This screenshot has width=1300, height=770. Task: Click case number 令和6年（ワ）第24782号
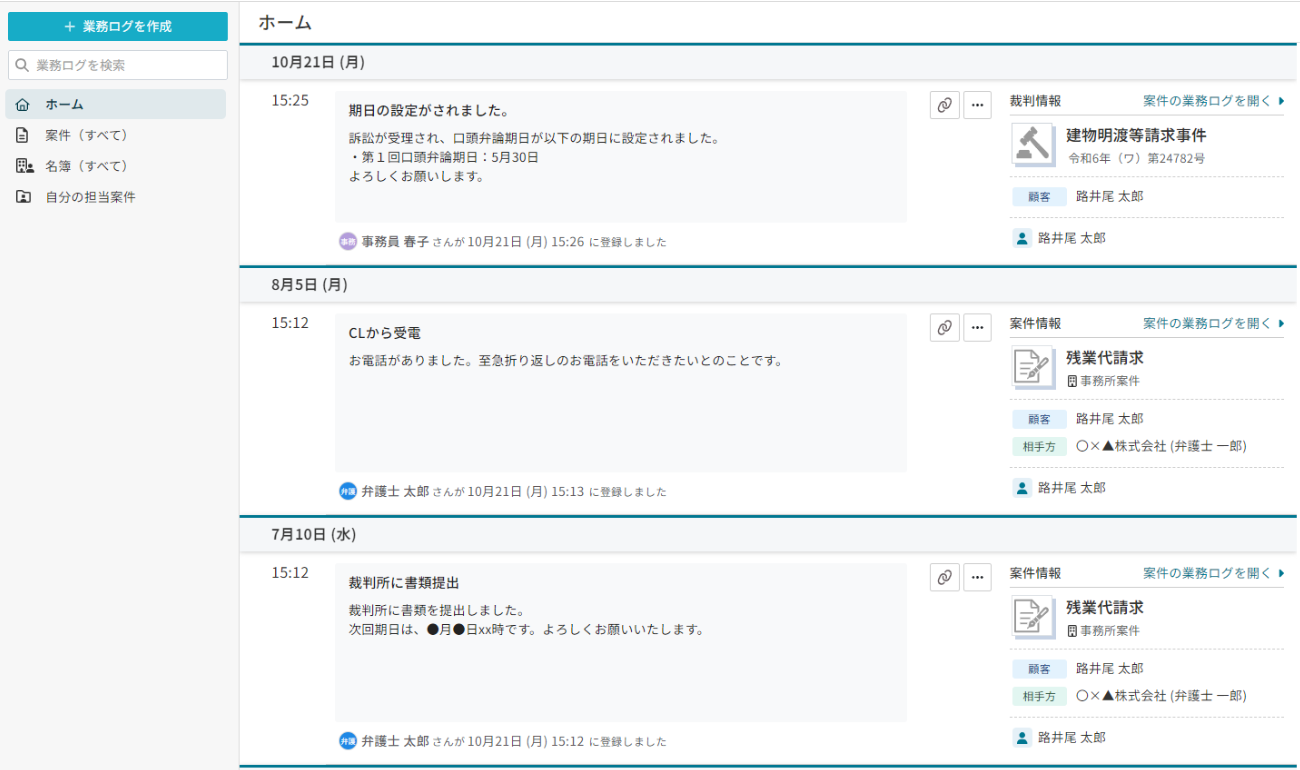tap(1136, 158)
